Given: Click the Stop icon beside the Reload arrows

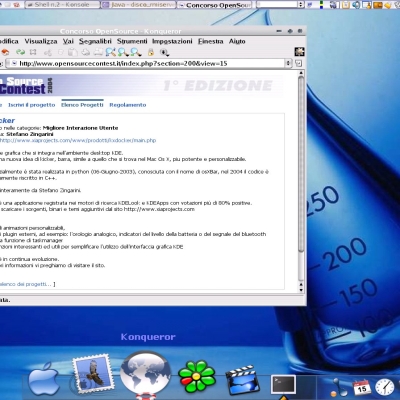Looking at the screenshot, I should tap(33, 52).
